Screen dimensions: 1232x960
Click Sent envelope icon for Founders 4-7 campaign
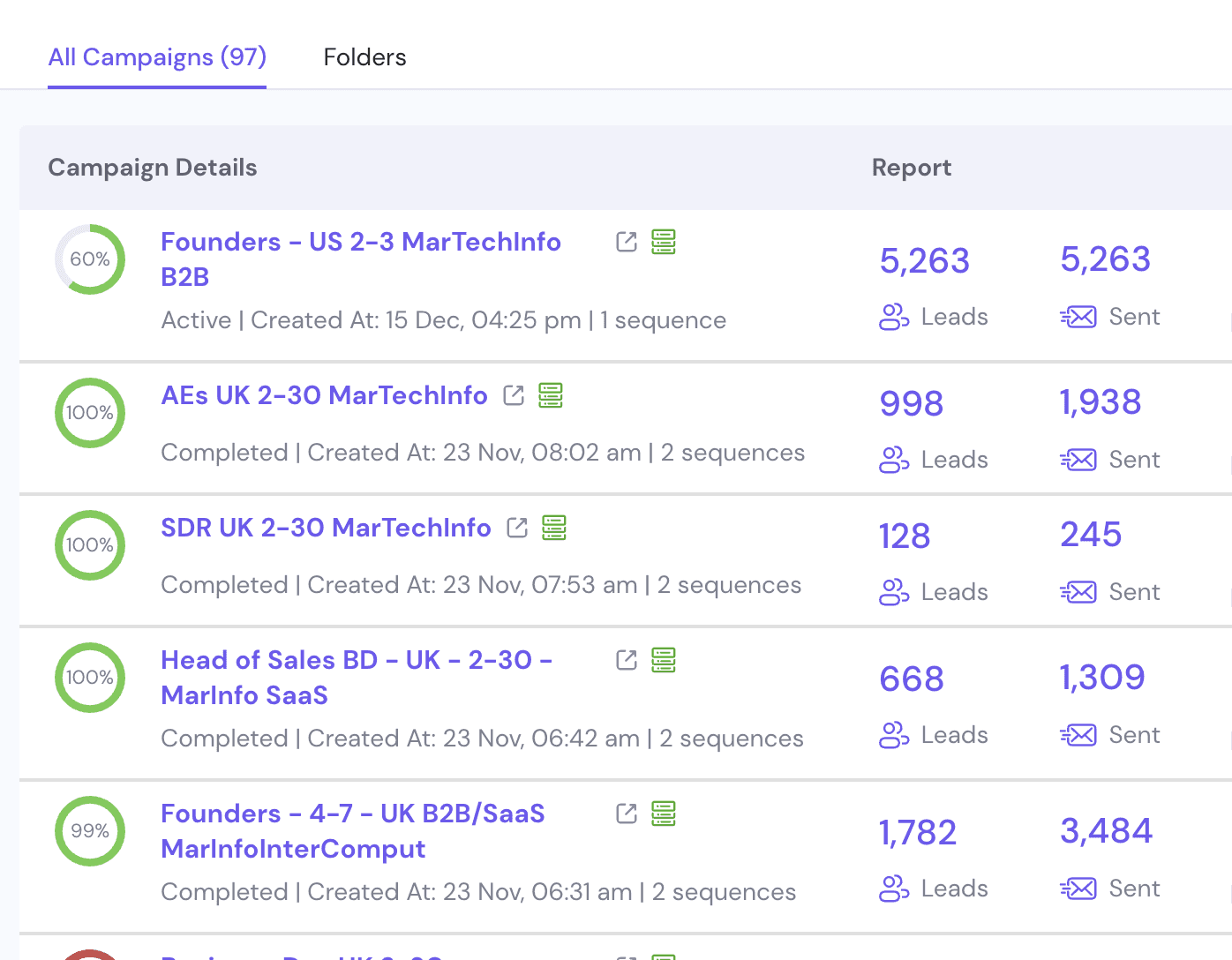coord(1078,888)
